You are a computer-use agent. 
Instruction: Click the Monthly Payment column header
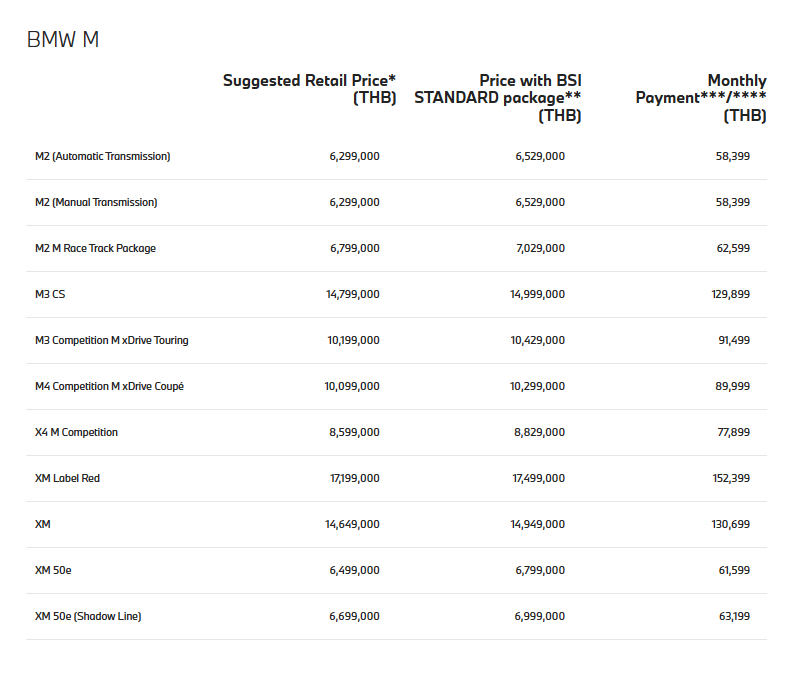pos(701,97)
